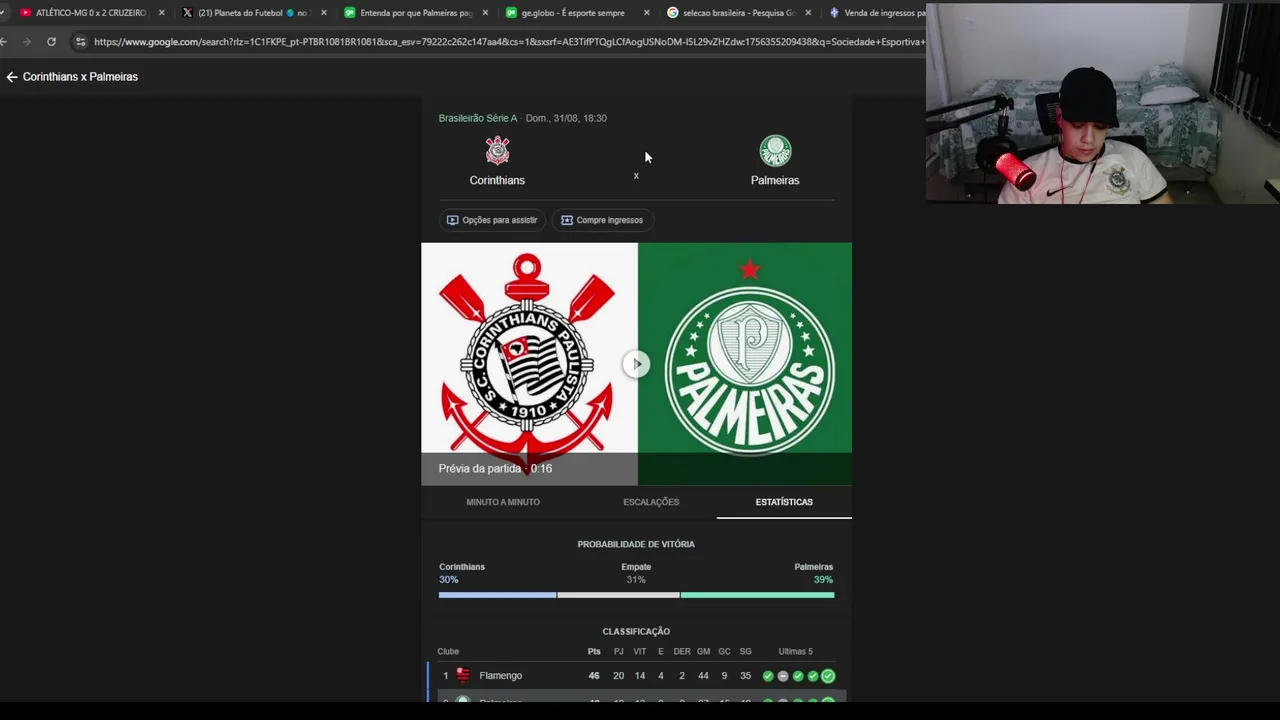Click the CLASSIFICAÇÃO heading
This screenshot has height=720, width=1280.
pos(636,631)
